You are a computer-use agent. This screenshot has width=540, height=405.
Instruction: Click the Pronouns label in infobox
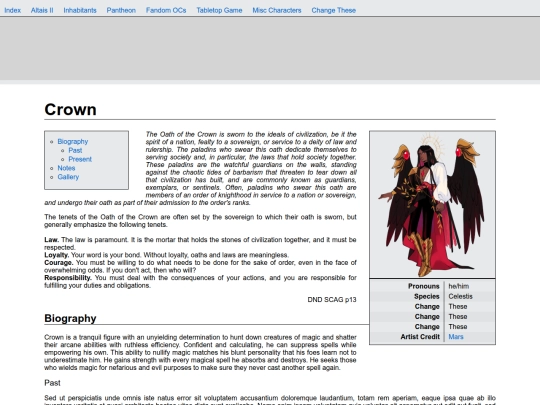pyautogui.click(x=424, y=286)
